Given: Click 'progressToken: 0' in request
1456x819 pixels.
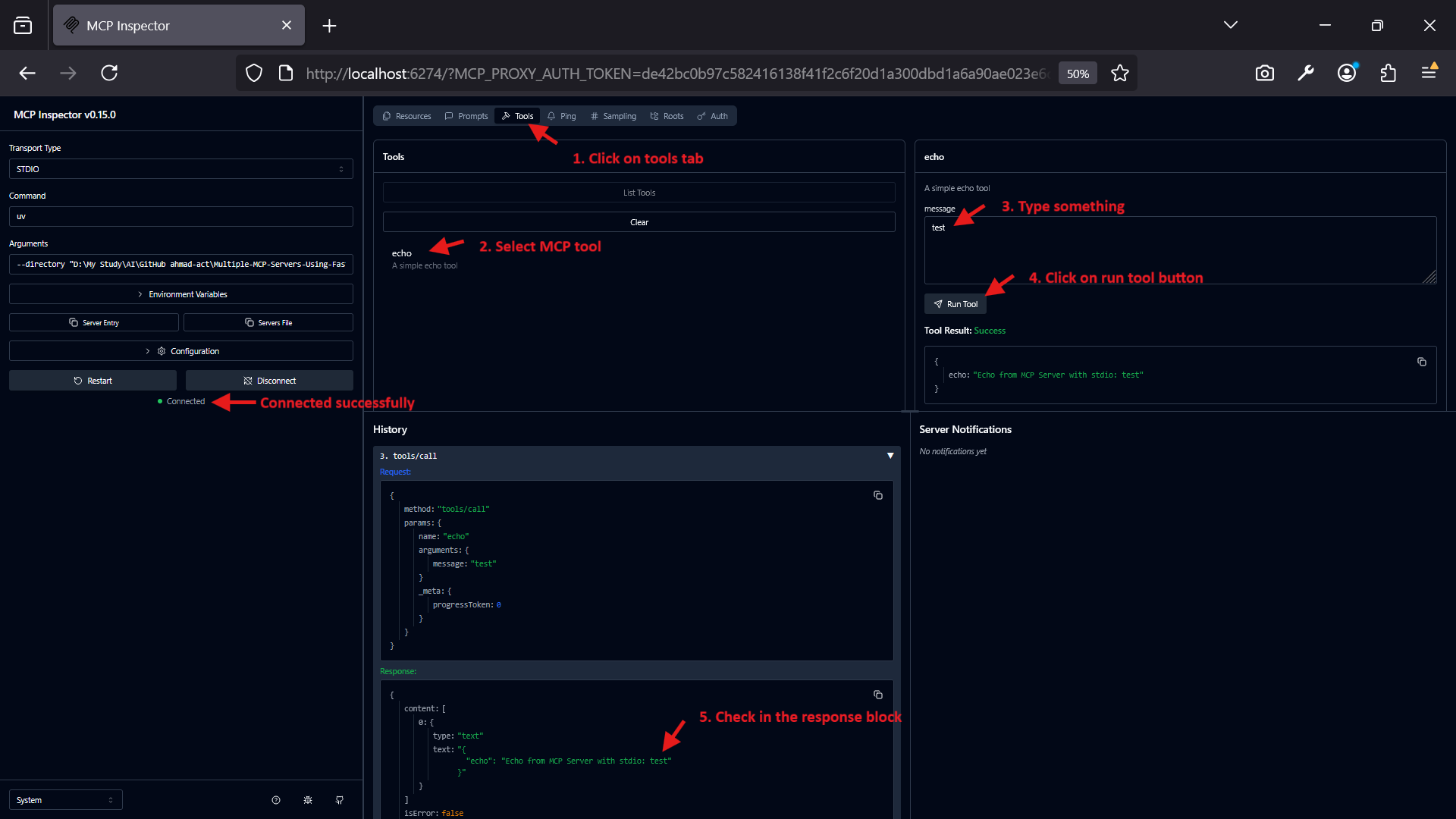Looking at the screenshot, I should [467, 604].
